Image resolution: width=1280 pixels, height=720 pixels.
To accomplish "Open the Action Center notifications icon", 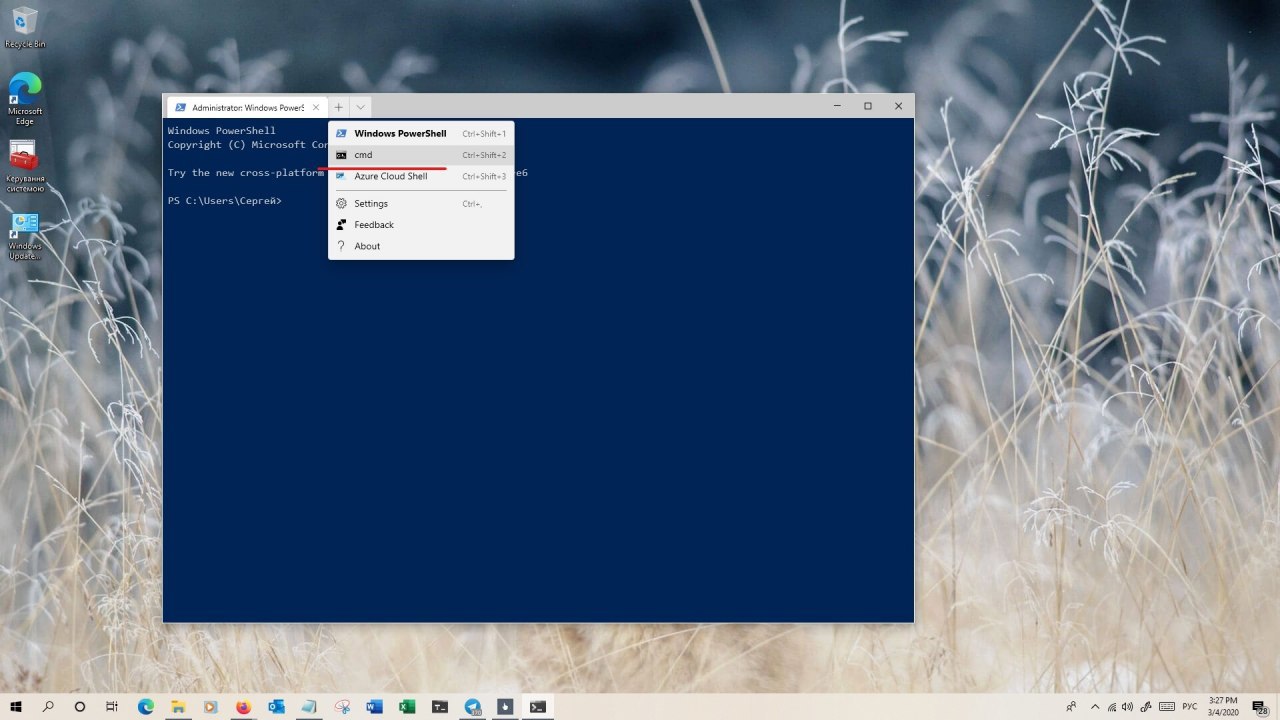I will tap(1260, 706).
